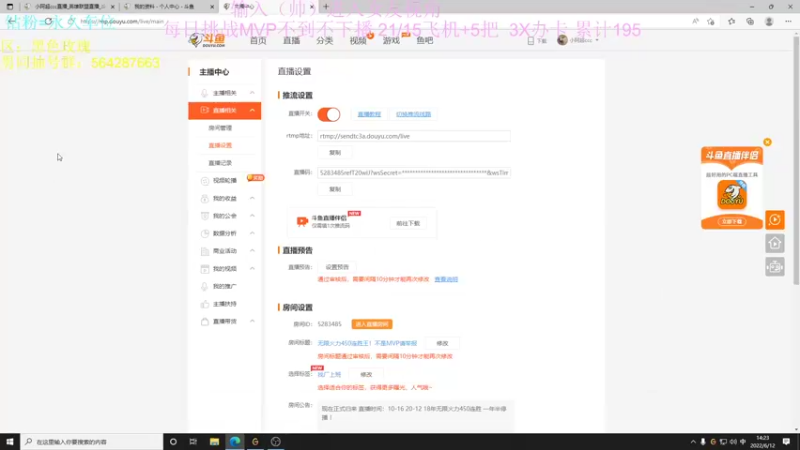The width and height of the screenshot is (800, 450).
Task: Open File Explorer from the taskbar
Action: (214, 441)
